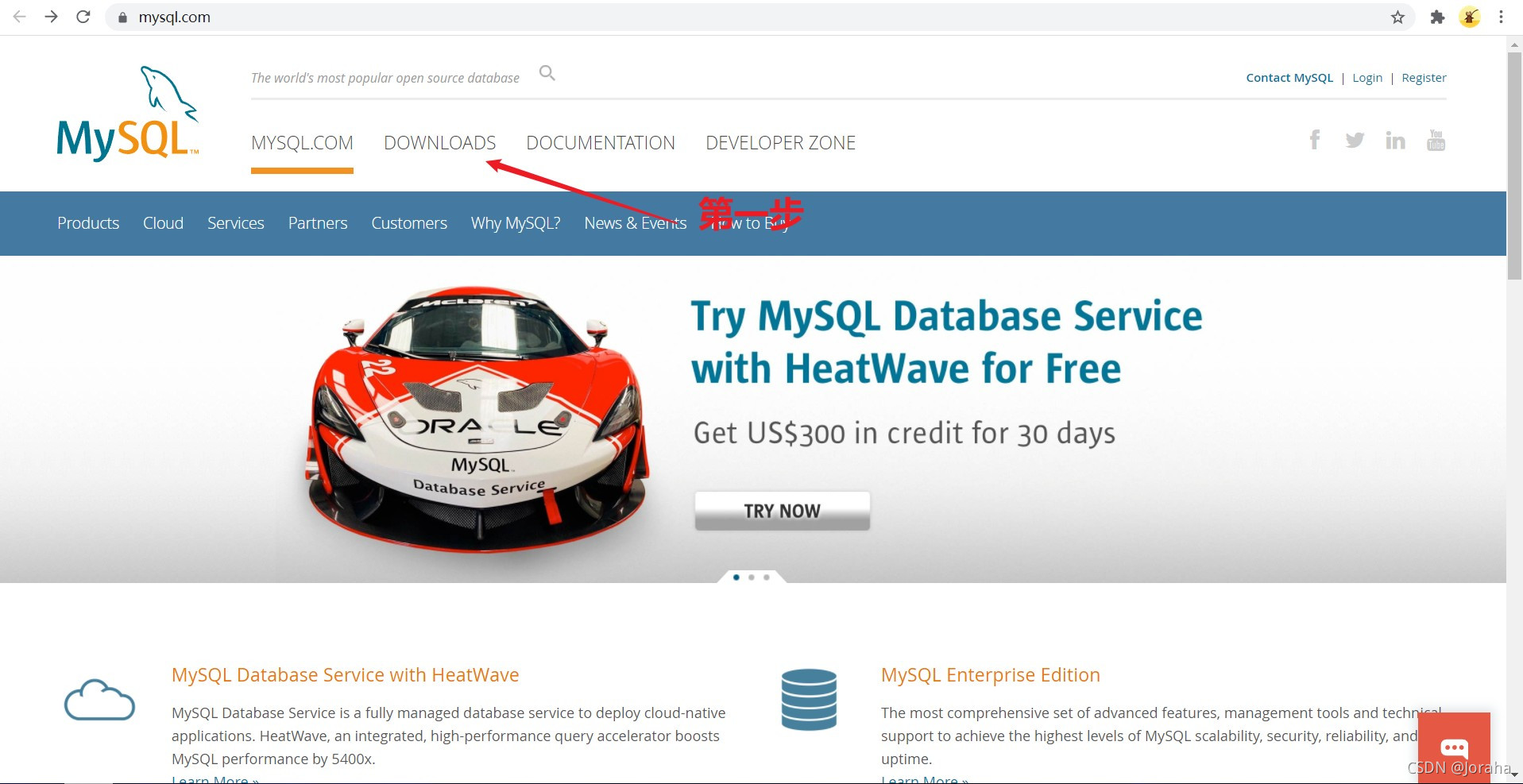Click 'Get US$300 in credit for 30 days' text
The width and height of the screenshot is (1523, 784).
904,434
